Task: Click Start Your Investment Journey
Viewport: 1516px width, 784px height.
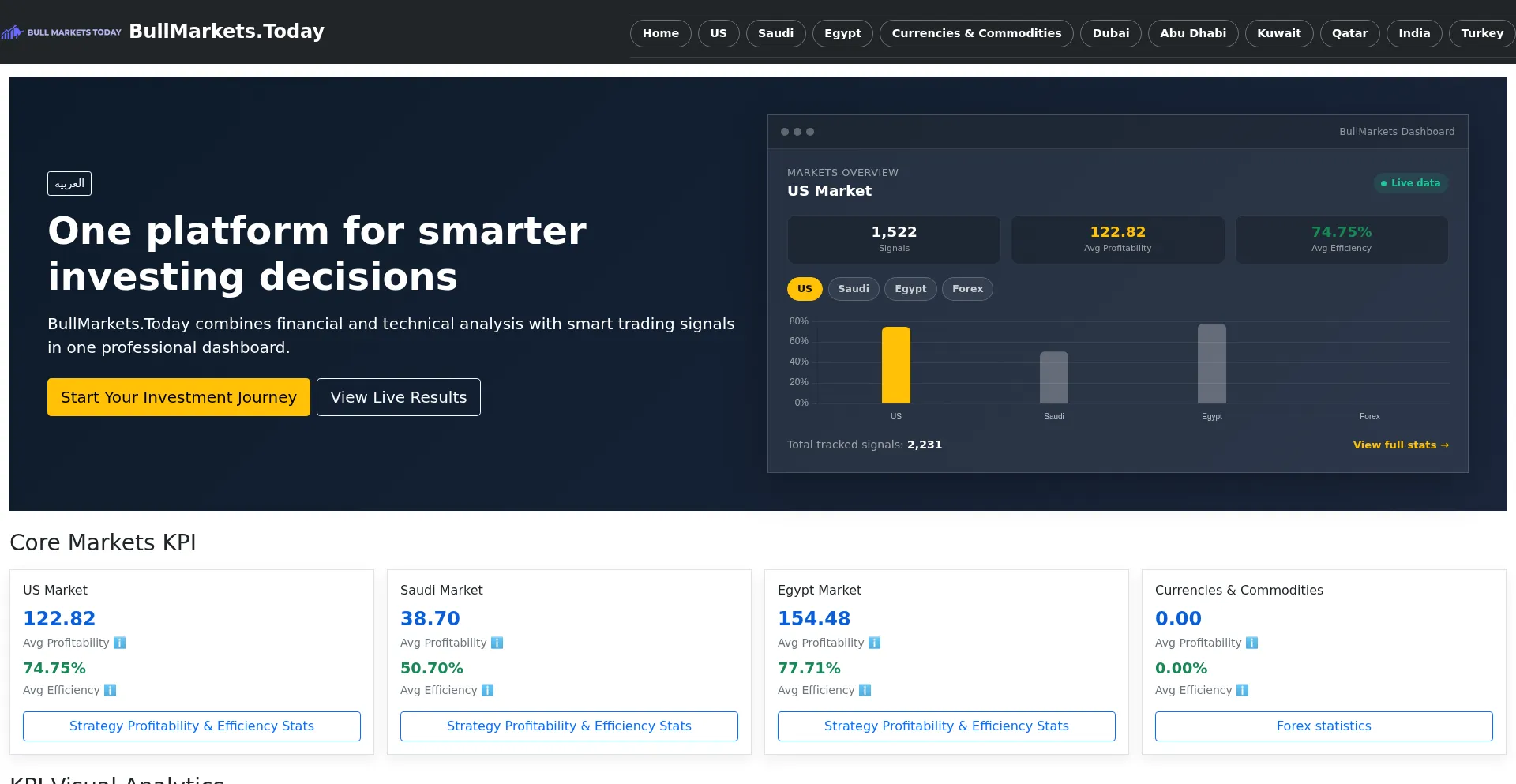Action: pyautogui.click(x=178, y=397)
